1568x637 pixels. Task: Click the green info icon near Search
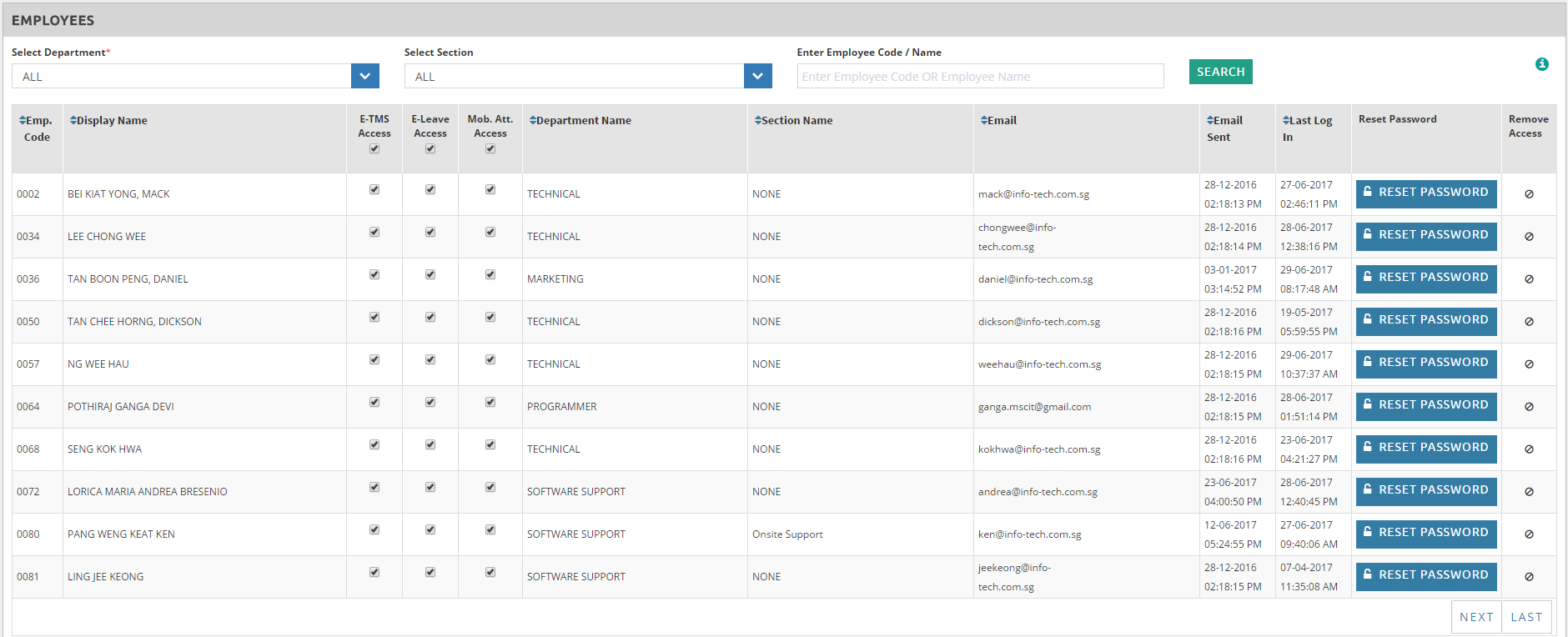pos(1542,64)
